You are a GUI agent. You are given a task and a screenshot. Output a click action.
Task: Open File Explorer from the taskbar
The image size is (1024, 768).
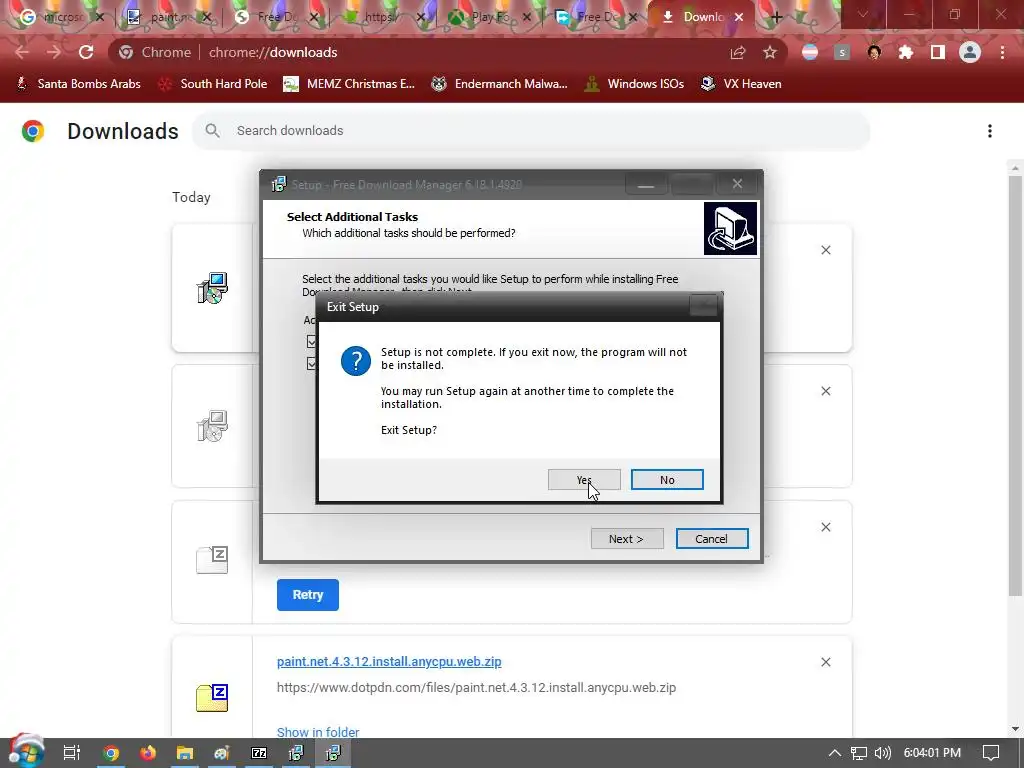click(185, 753)
